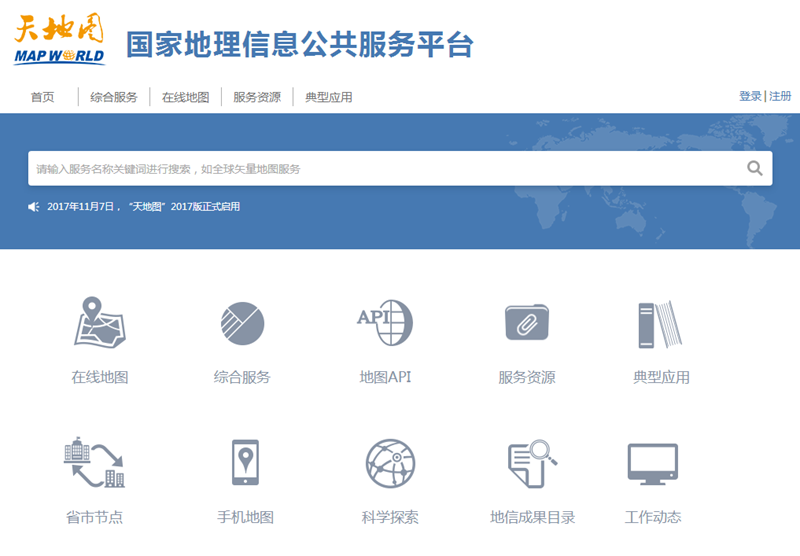800x556 pixels.
Task: Click the 科学探索 text label
Action: [x=390, y=517]
